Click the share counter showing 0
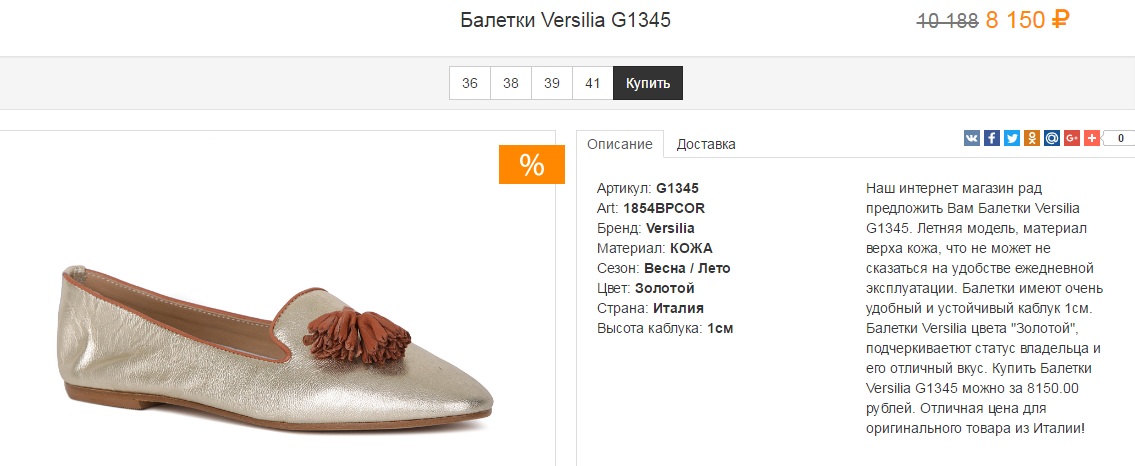 [x=1119, y=138]
